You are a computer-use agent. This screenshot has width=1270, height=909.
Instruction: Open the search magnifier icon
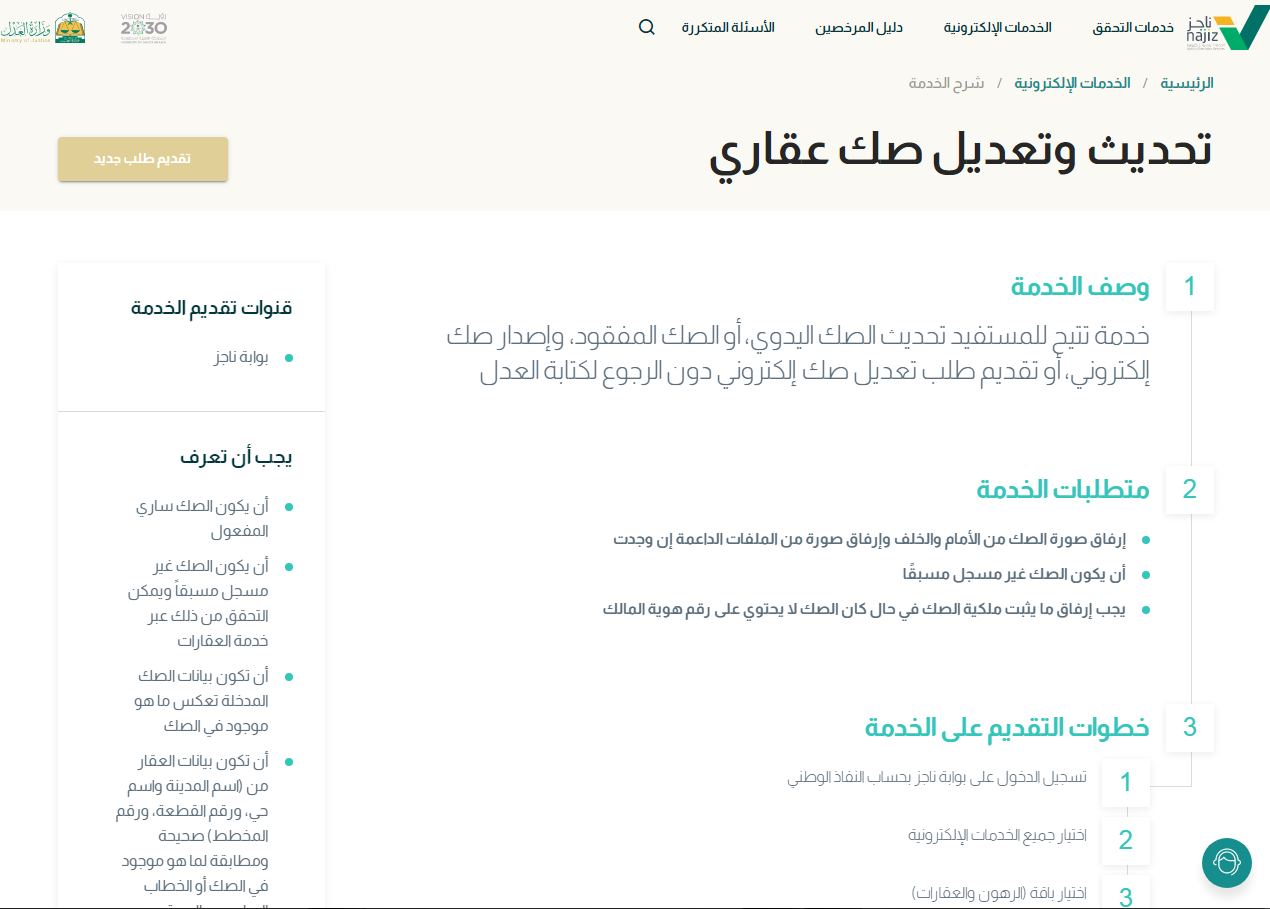647,27
